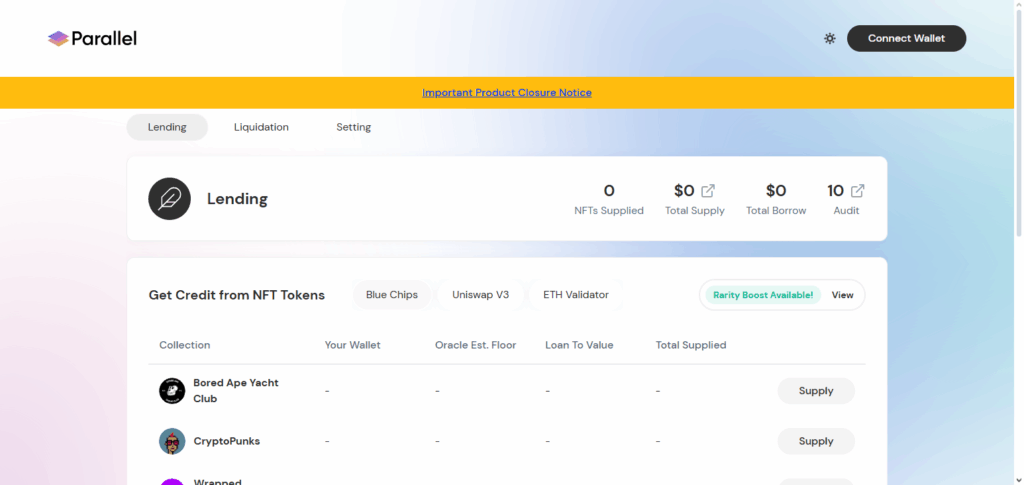Switch to the Liquidation tab
This screenshot has height=485, width=1024.
point(261,127)
